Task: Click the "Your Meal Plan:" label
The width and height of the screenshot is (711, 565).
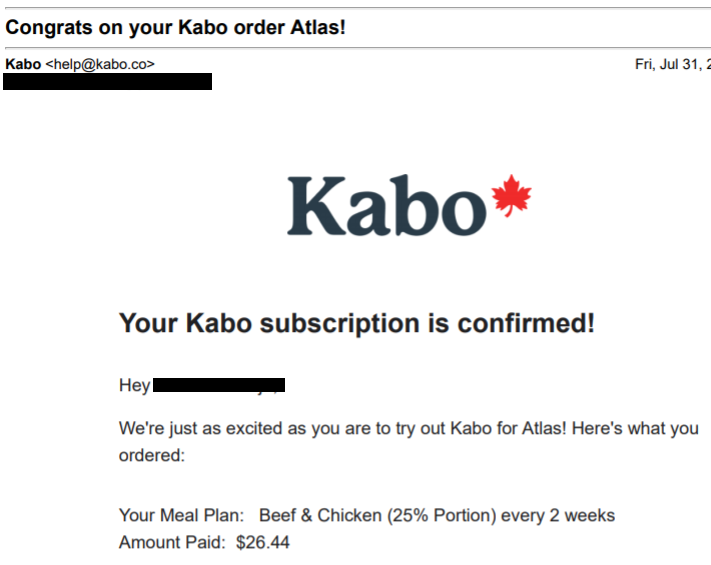Action: point(181,516)
